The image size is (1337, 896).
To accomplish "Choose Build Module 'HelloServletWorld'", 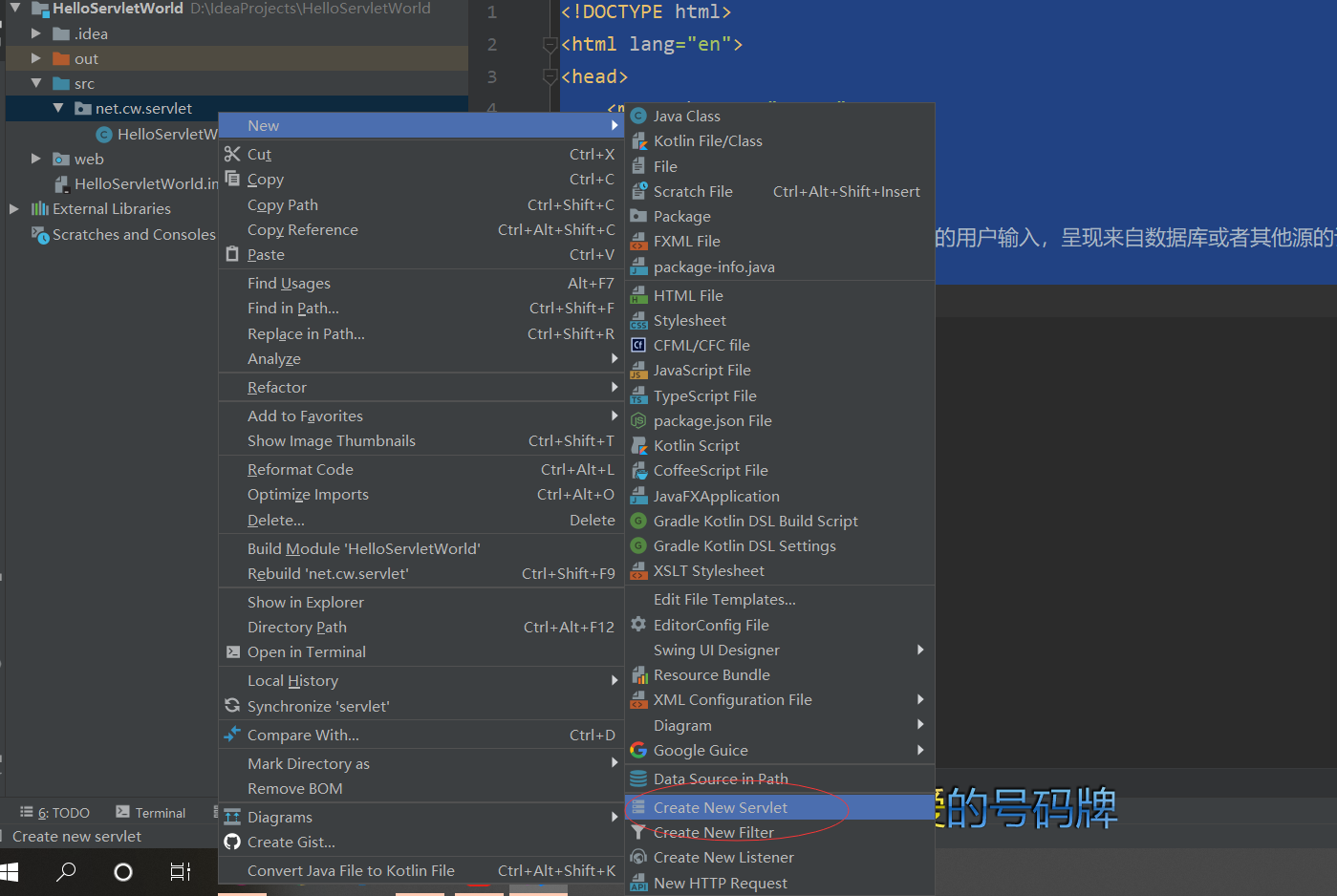I will click(x=421, y=548).
